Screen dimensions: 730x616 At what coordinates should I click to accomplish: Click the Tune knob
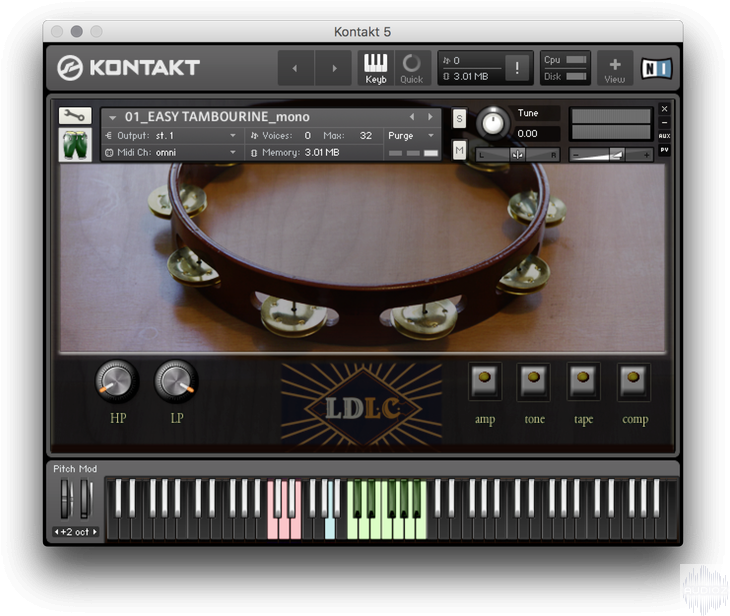pos(493,124)
